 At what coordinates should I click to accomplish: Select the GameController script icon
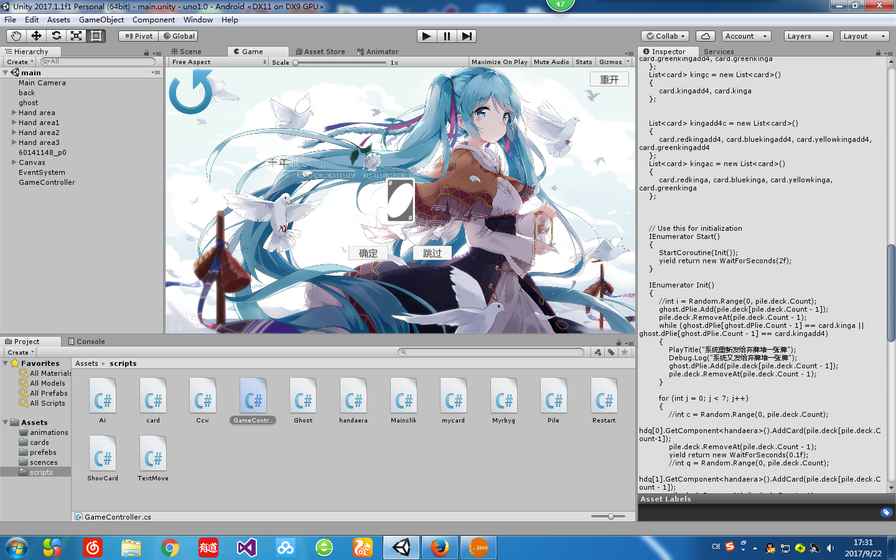click(x=253, y=395)
